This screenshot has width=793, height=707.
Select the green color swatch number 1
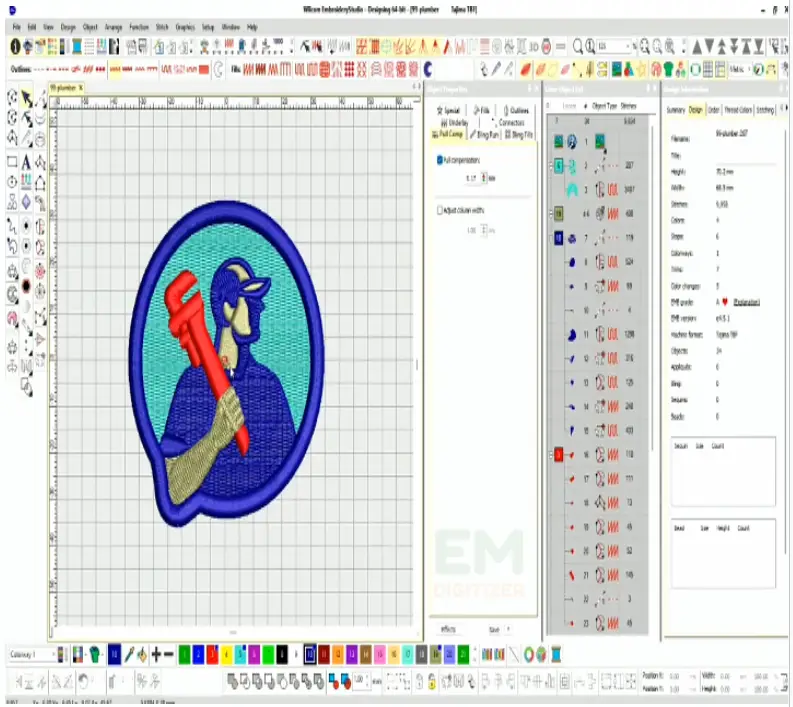click(x=185, y=655)
